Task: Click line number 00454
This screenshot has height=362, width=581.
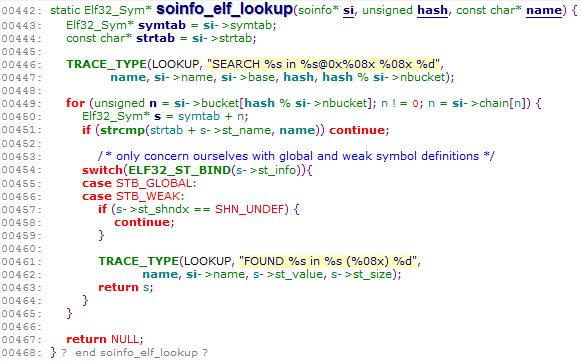Action: coord(21,170)
